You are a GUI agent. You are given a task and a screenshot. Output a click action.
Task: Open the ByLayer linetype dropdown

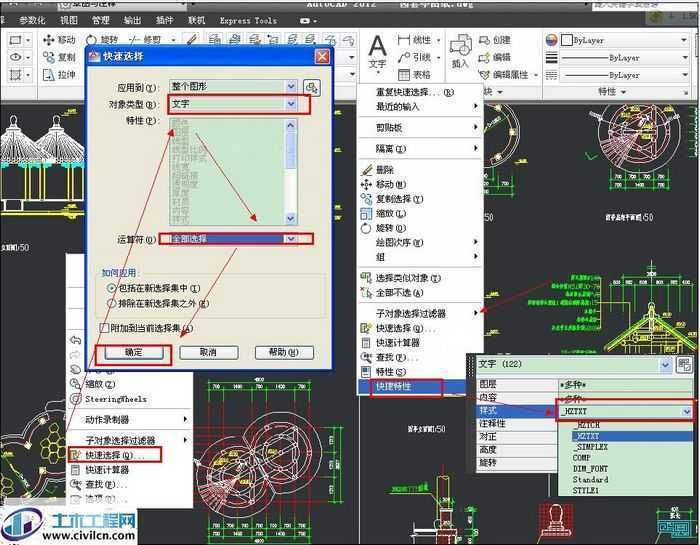click(x=624, y=75)
